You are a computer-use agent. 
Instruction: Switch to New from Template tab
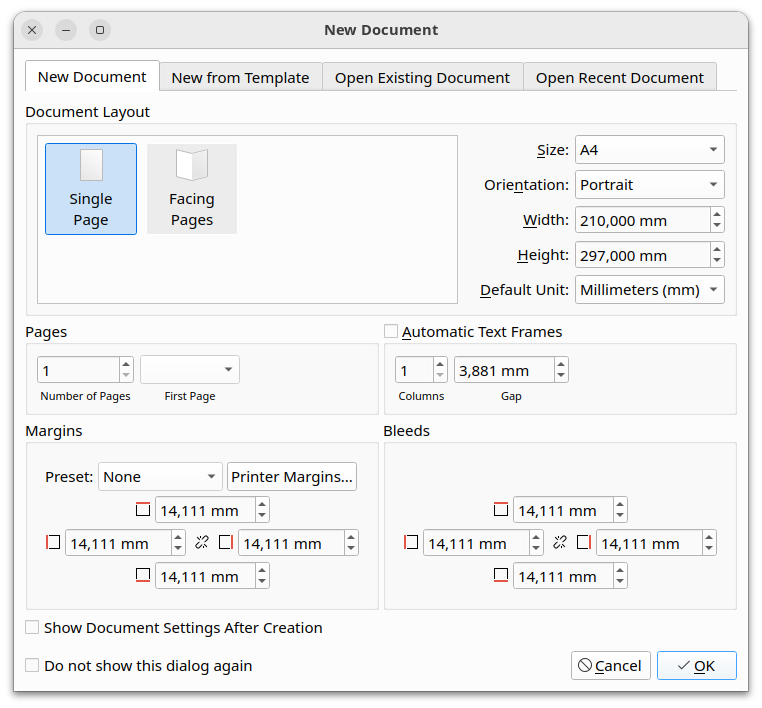[x=240, y=78]
